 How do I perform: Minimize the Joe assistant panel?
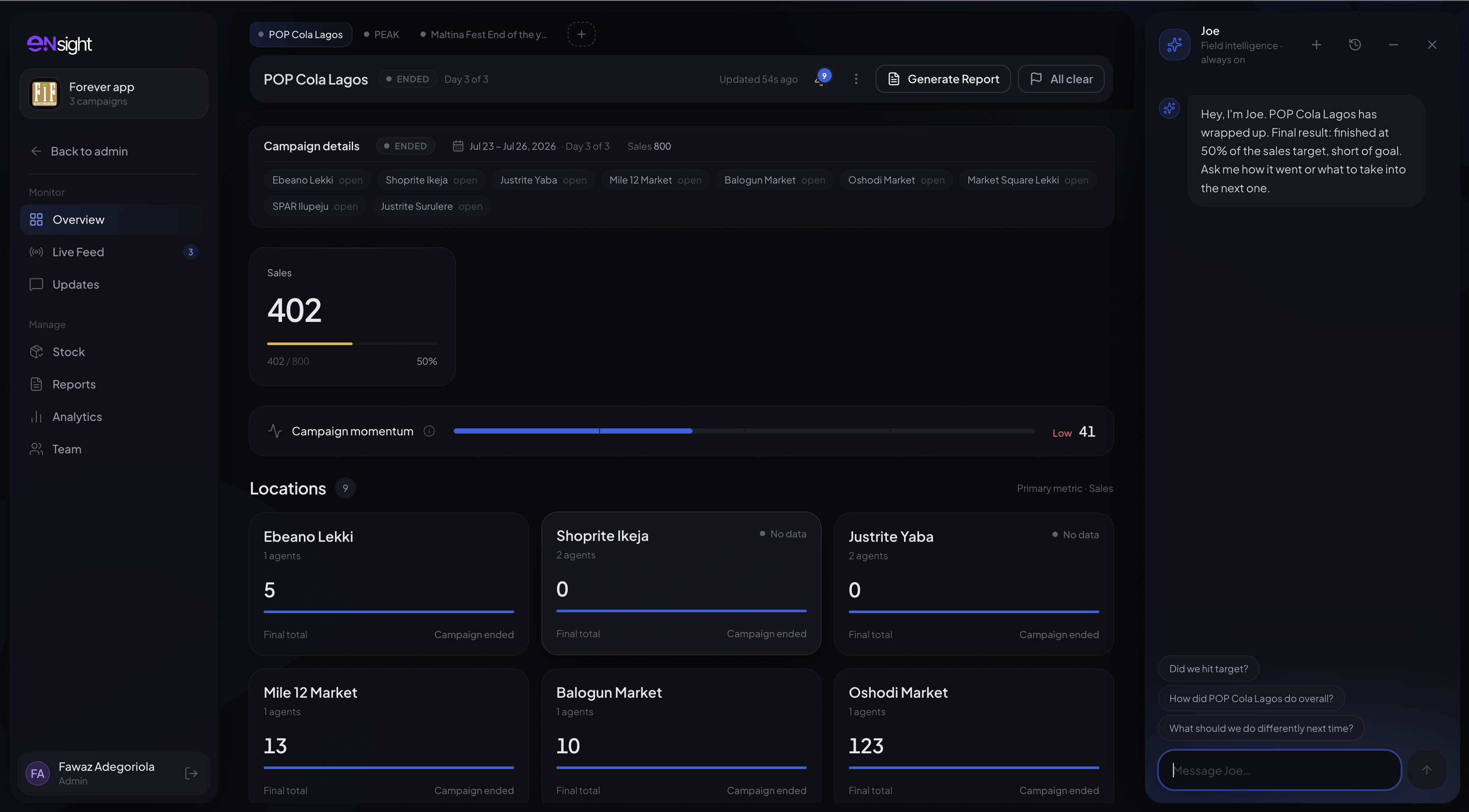point(1393,45)
